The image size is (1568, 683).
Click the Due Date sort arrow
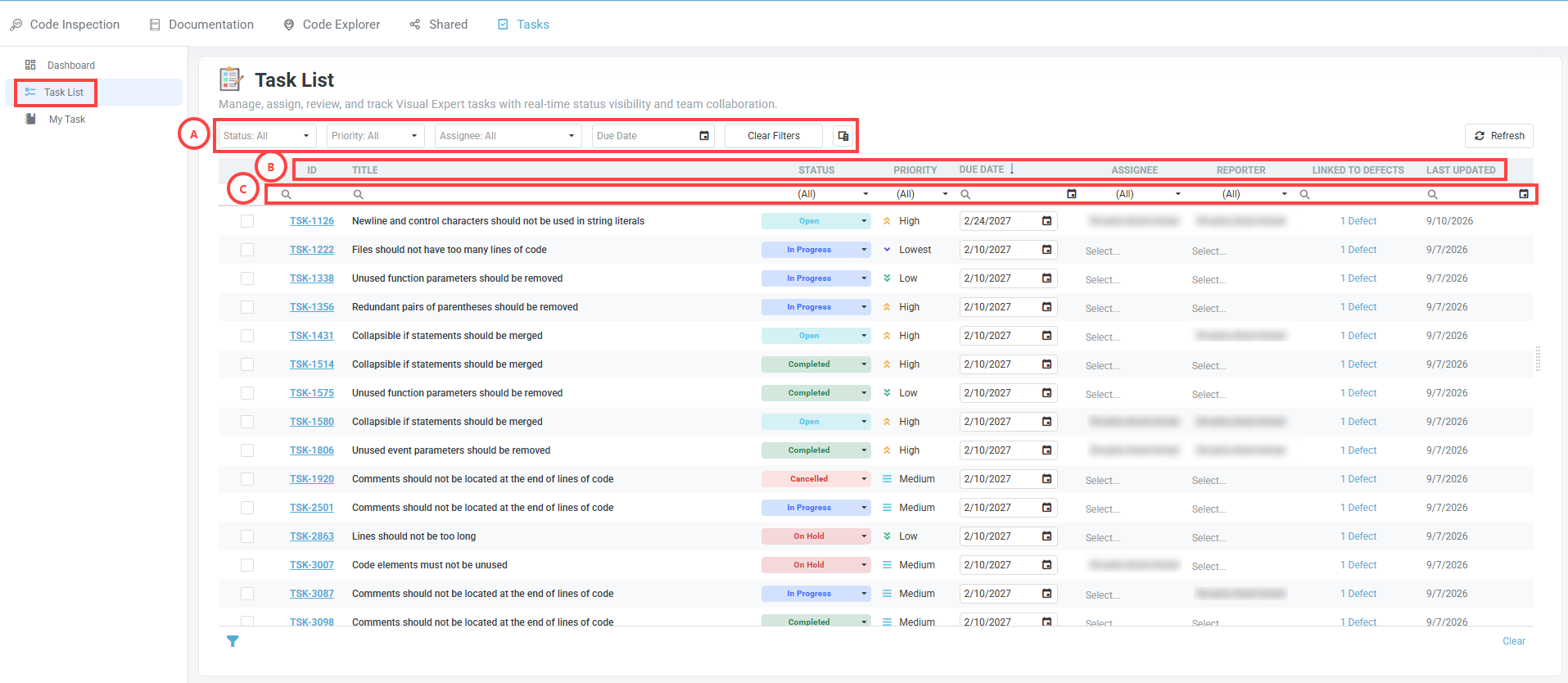pos(1012,169)
